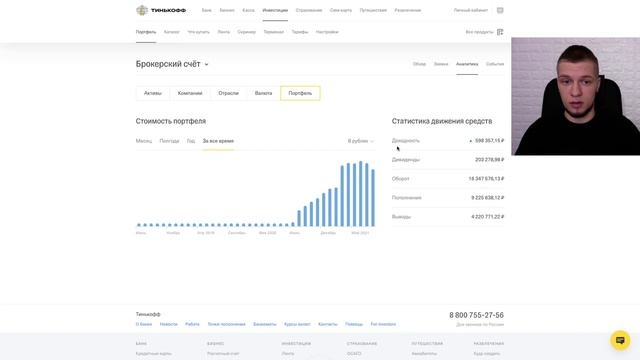
Task: Open the For investors footer link
Action: pyautogui.click(x=383, y=324)
